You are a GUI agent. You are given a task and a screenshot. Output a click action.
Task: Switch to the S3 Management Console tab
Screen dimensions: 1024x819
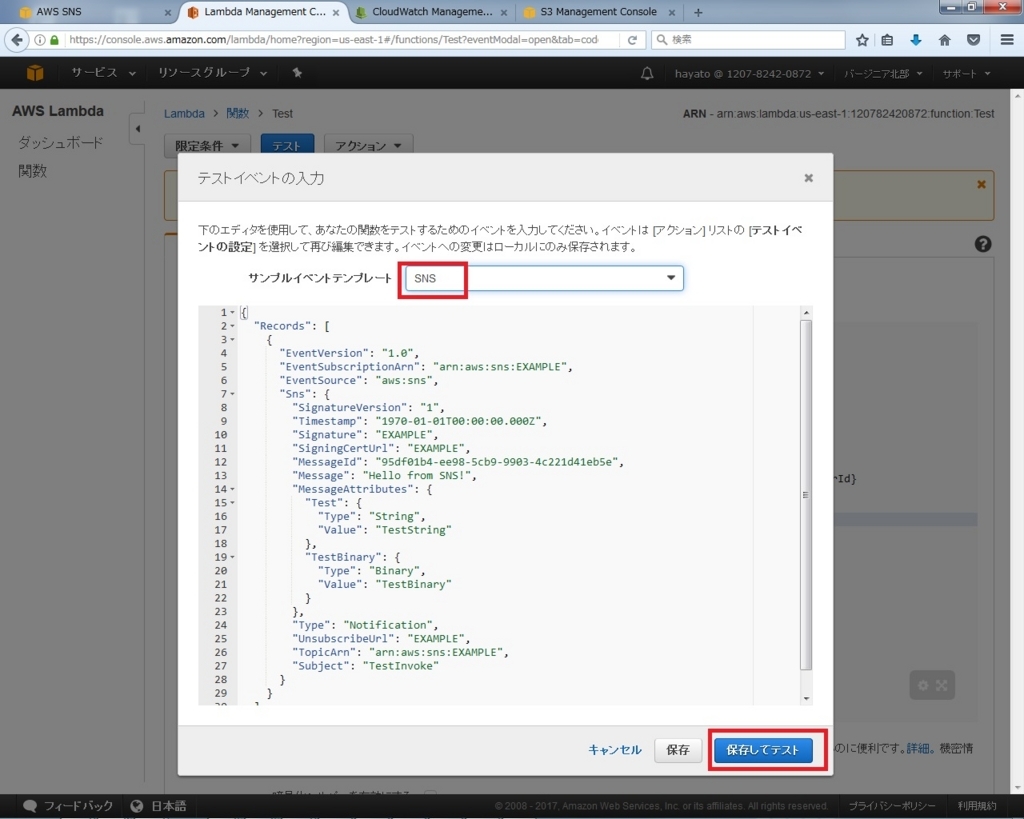598,12
